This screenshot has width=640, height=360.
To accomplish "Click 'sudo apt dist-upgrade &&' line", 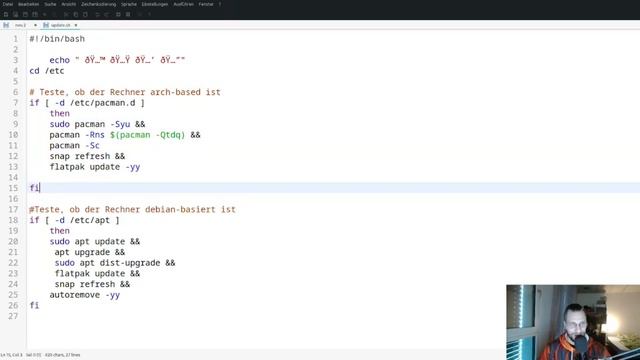I will 115,263.
